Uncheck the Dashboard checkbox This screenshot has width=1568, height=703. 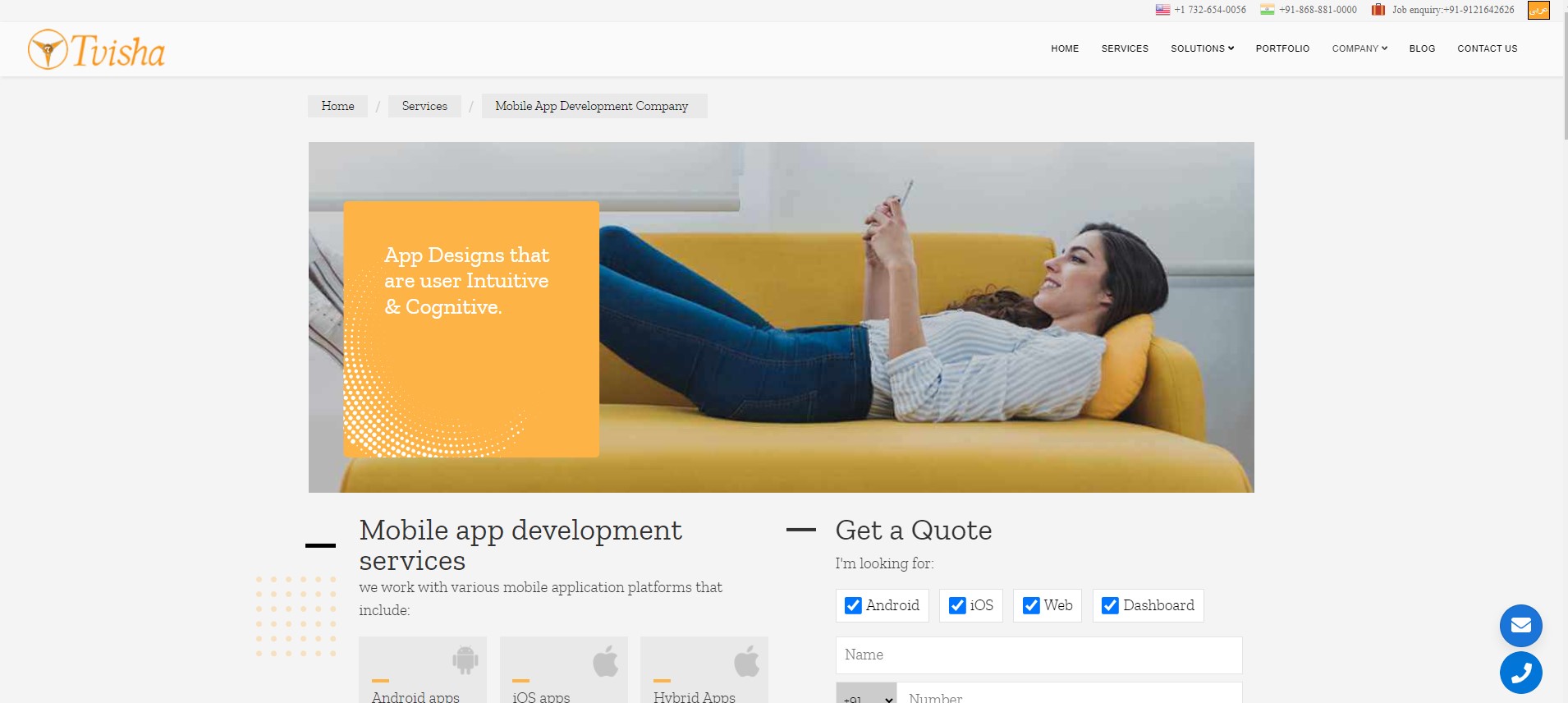(x=1110, y=605)
